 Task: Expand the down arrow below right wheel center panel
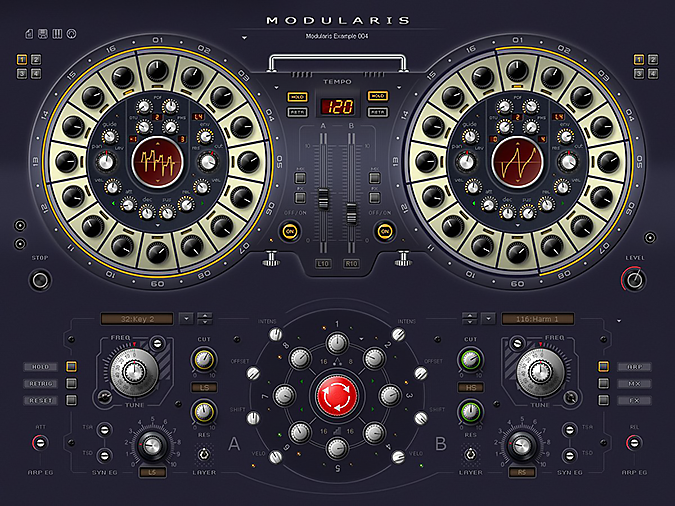[517, 225]
